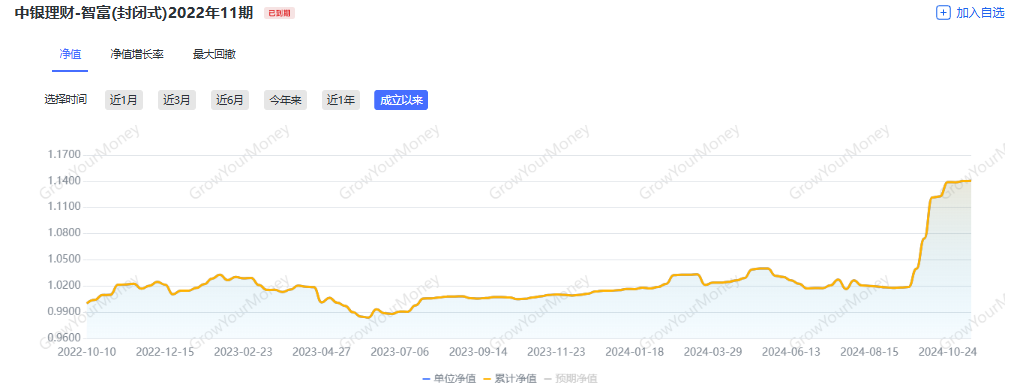The image size is (1033, 388).
Task: Select the 近6月 time range
Action: (230, 100)
